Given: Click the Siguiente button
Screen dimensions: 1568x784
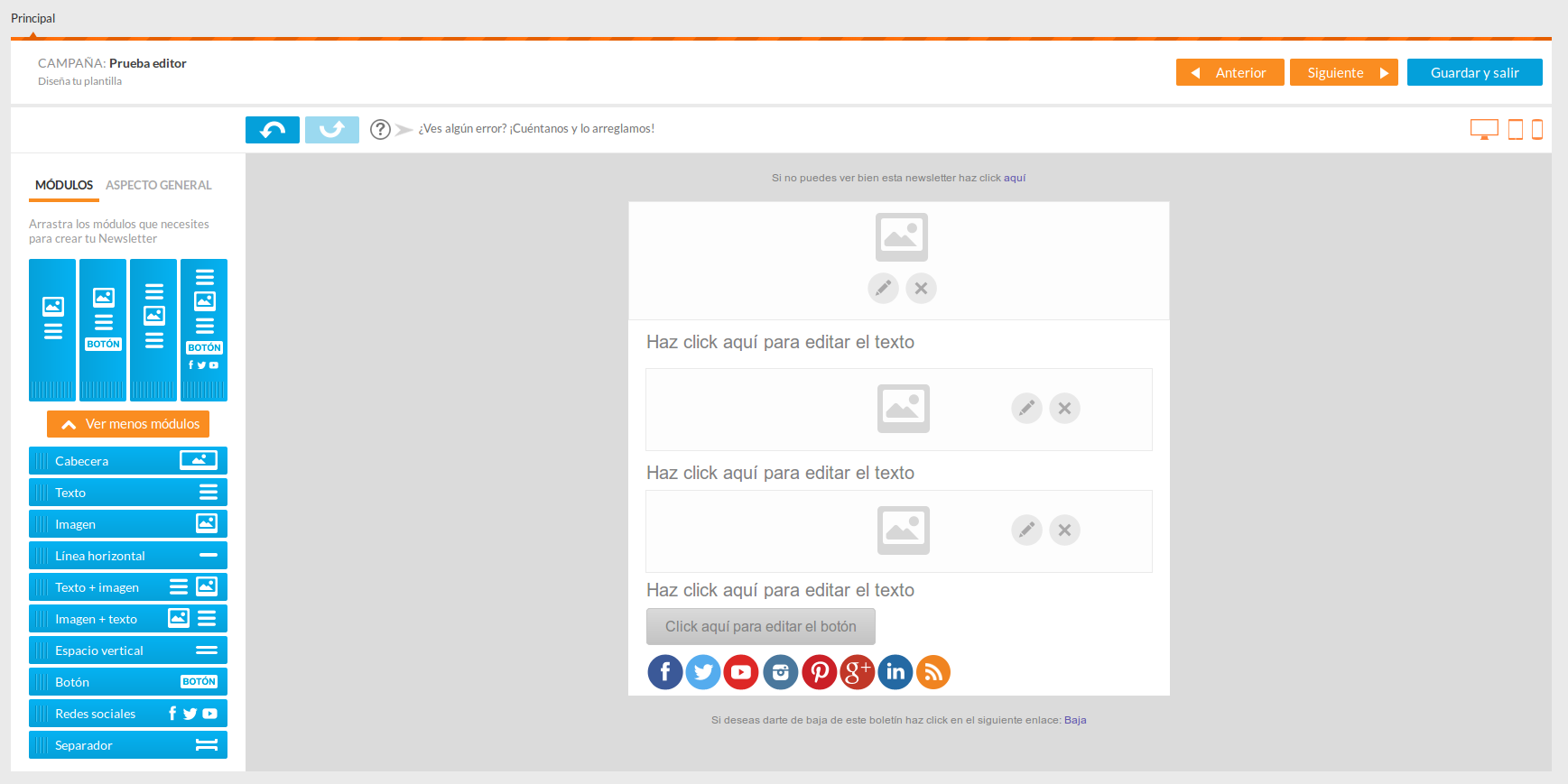Looking at the screenshot, I should [1343, 73].
